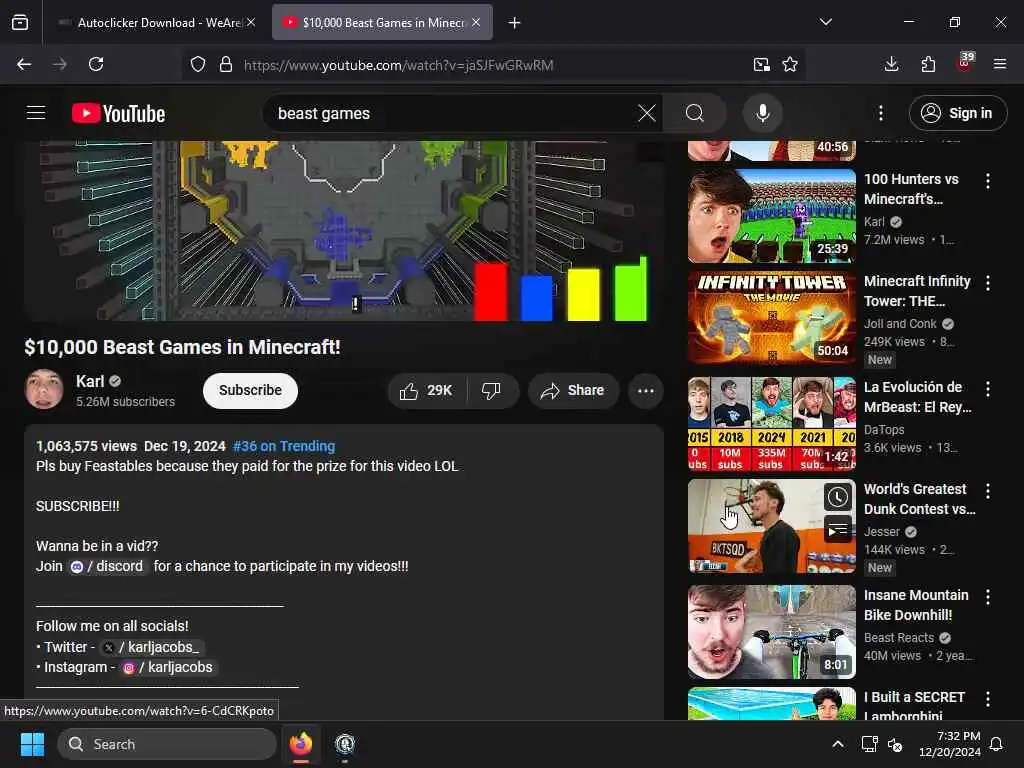Open the YouTube guide hamburger menu

(x=36, y=113)
